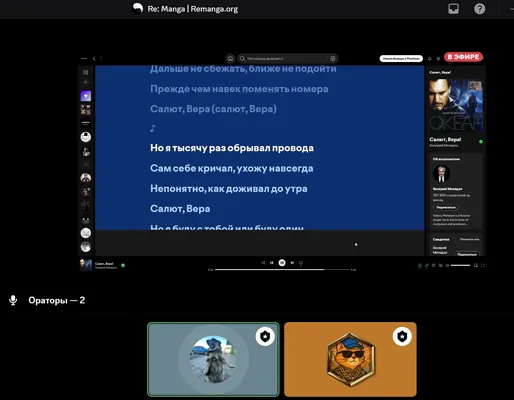Click the white Premium button in Spotify
The width and height of the screenshot is (514, 400).
(x=401, y=59)
